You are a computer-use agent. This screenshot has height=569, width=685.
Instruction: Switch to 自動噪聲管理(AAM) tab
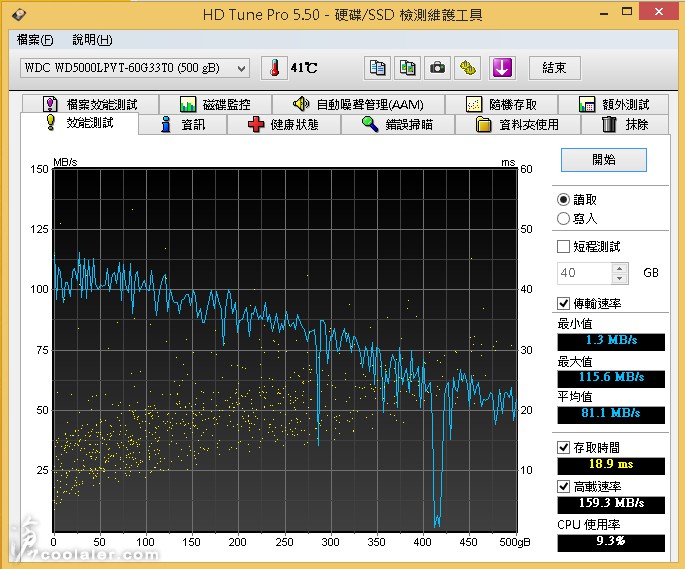[358, 104]
